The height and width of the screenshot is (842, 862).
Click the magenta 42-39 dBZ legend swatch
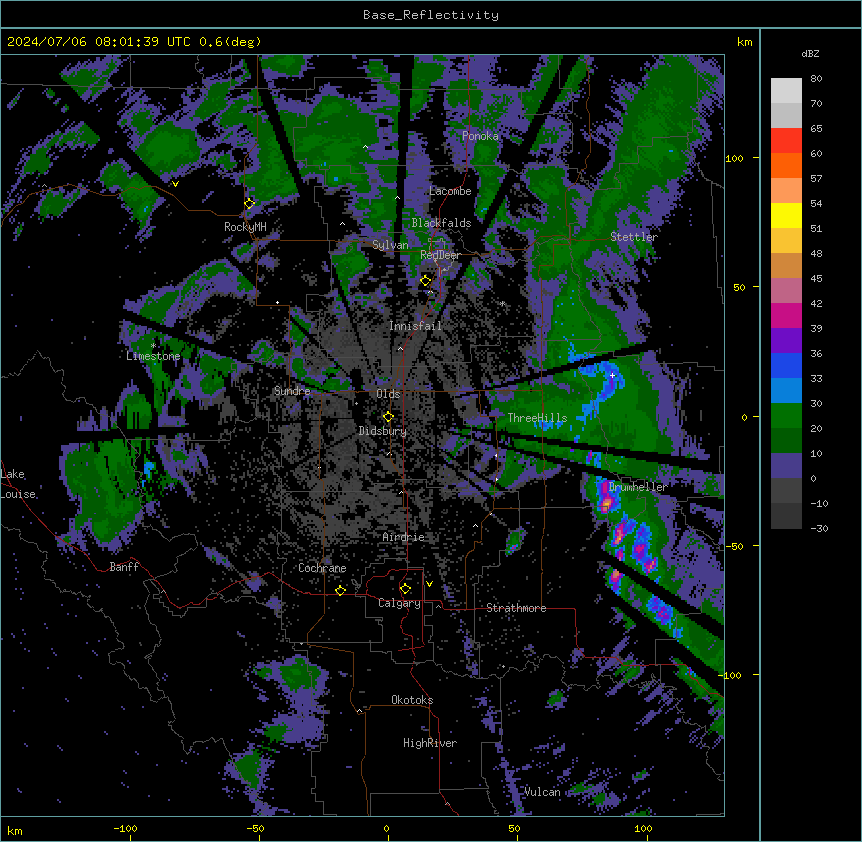tap(786, 315)
